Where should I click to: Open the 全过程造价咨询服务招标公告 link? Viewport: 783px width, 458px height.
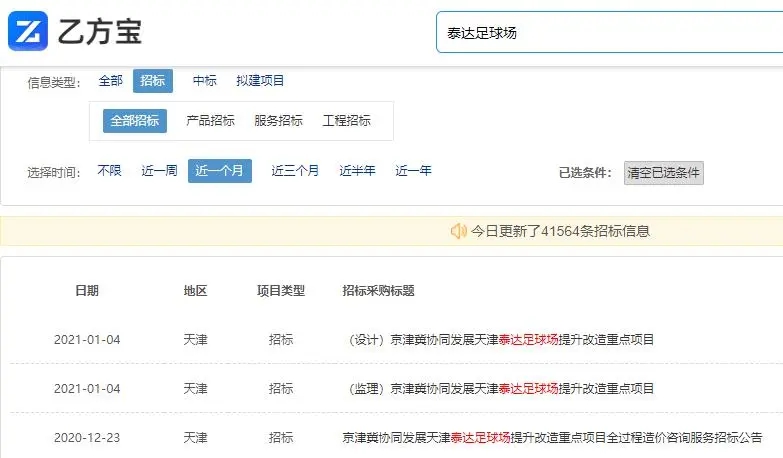(552, 438)
